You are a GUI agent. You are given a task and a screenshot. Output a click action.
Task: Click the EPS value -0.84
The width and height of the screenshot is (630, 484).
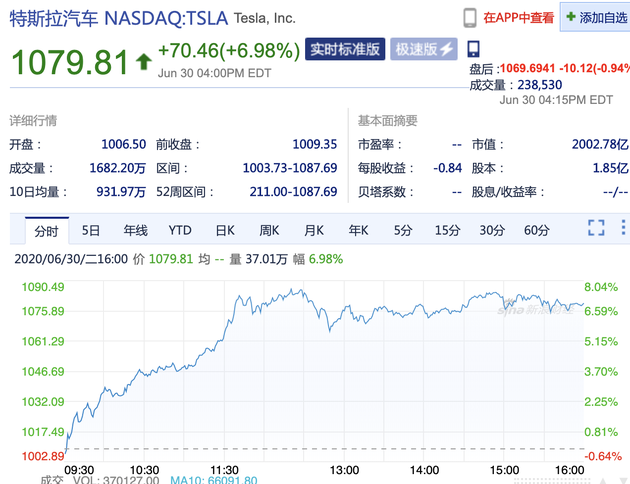click(448, 168)
